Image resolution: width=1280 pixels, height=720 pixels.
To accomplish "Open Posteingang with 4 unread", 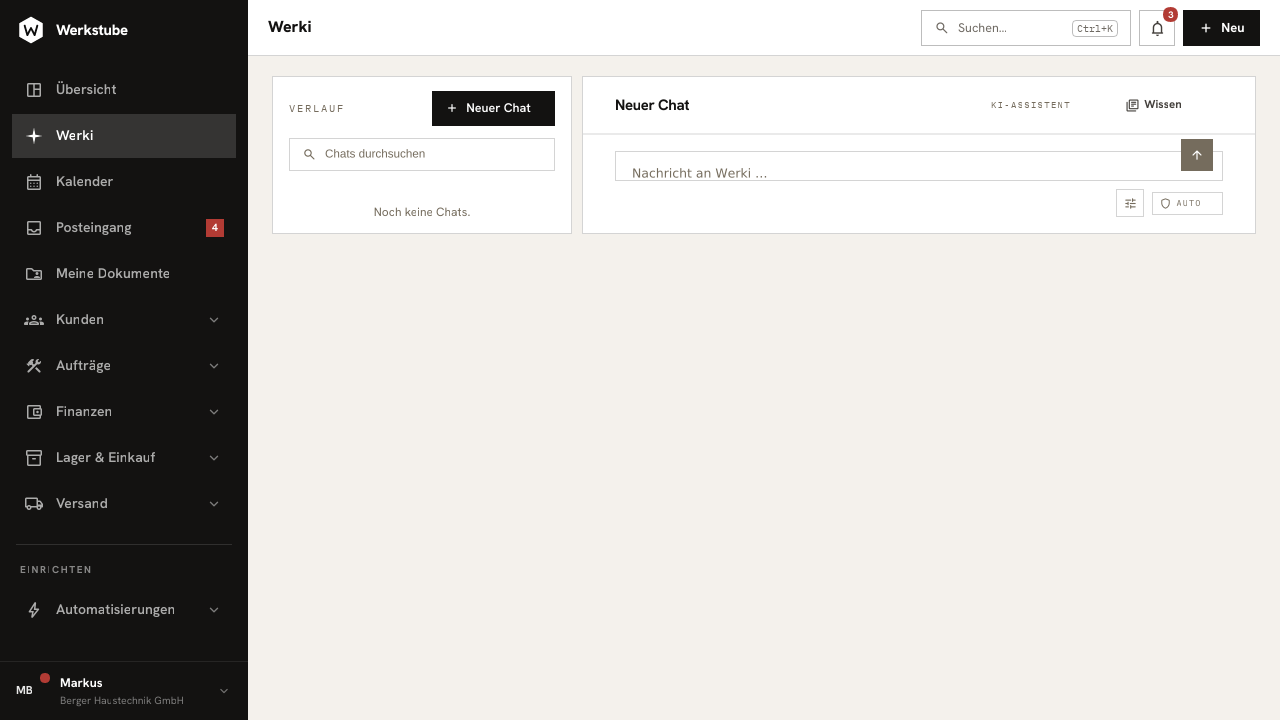I will [124, 228].
